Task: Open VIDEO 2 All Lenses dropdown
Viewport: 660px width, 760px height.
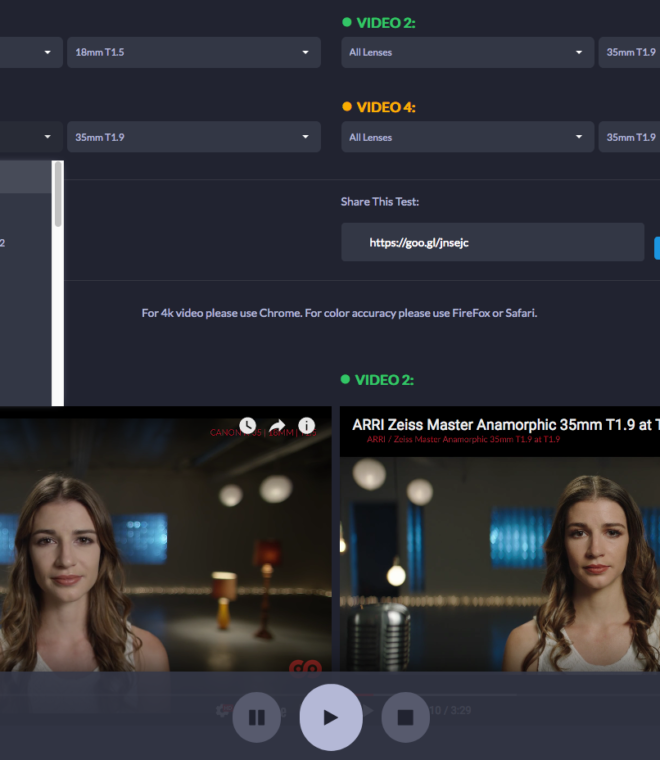Action: pos(468,52)
